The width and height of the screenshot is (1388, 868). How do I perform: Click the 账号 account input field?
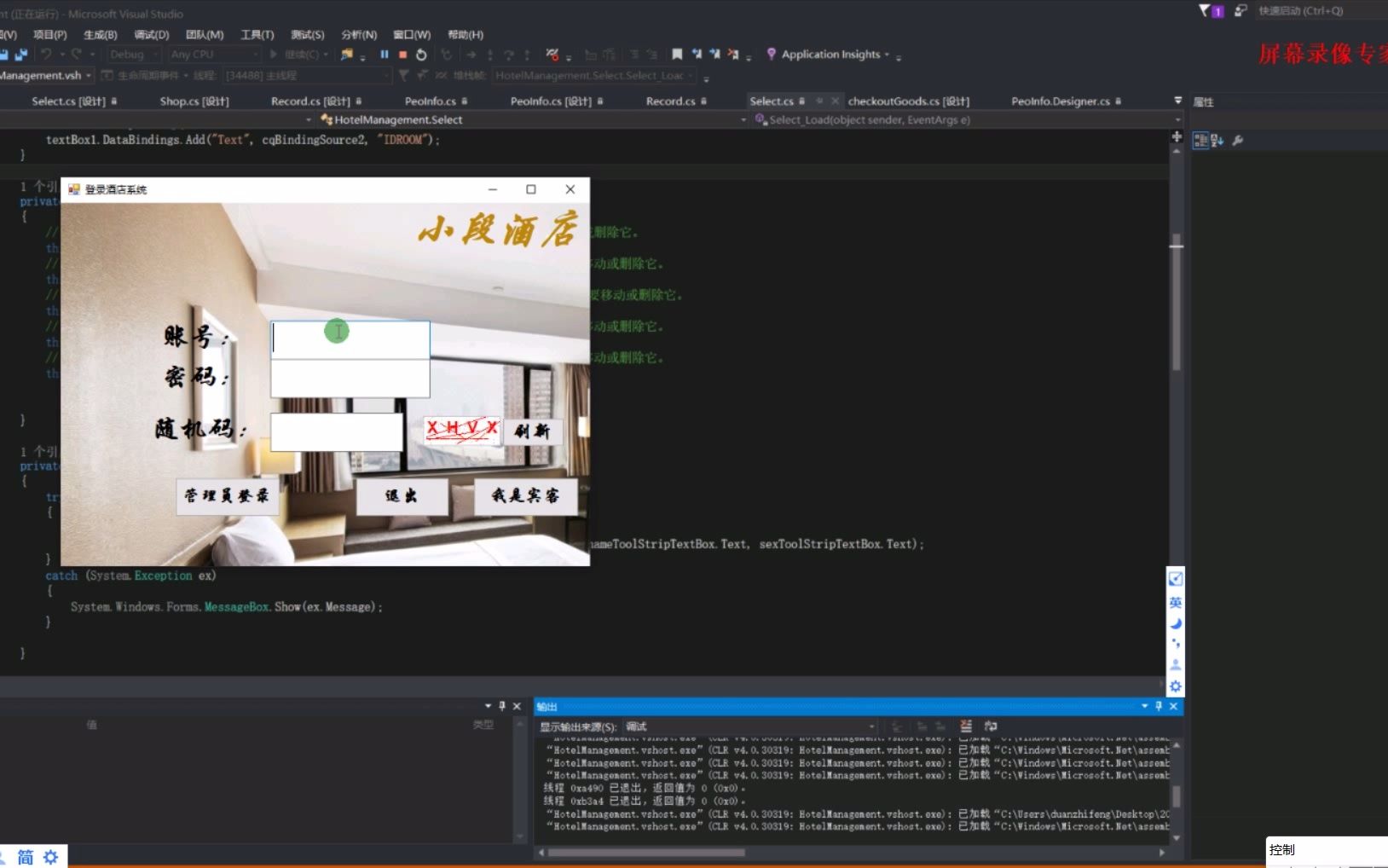[x=350, y=339]
